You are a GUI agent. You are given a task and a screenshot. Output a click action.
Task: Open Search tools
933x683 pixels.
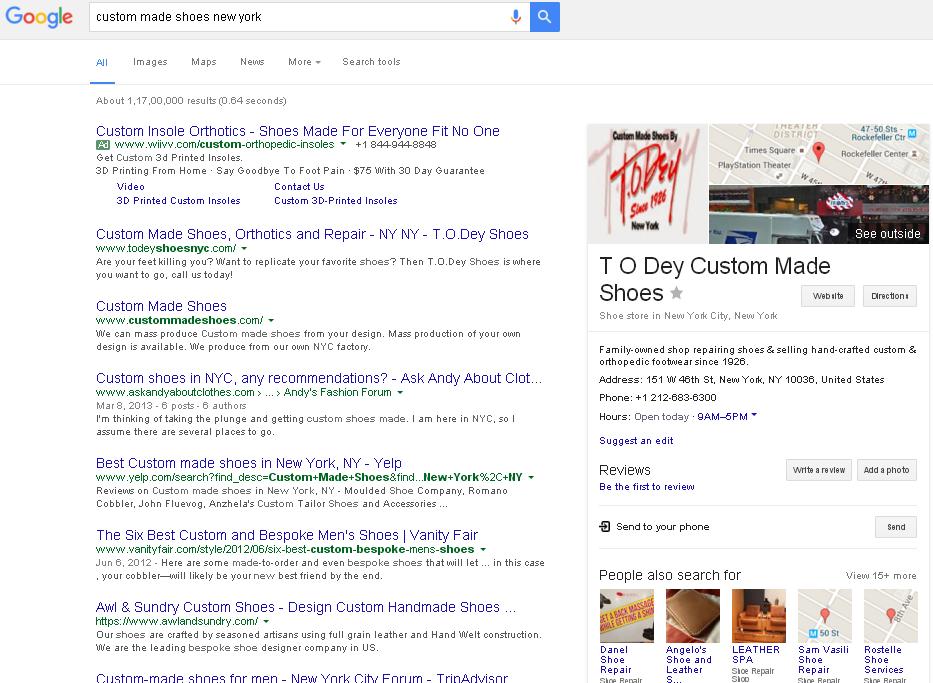(371, 62)
